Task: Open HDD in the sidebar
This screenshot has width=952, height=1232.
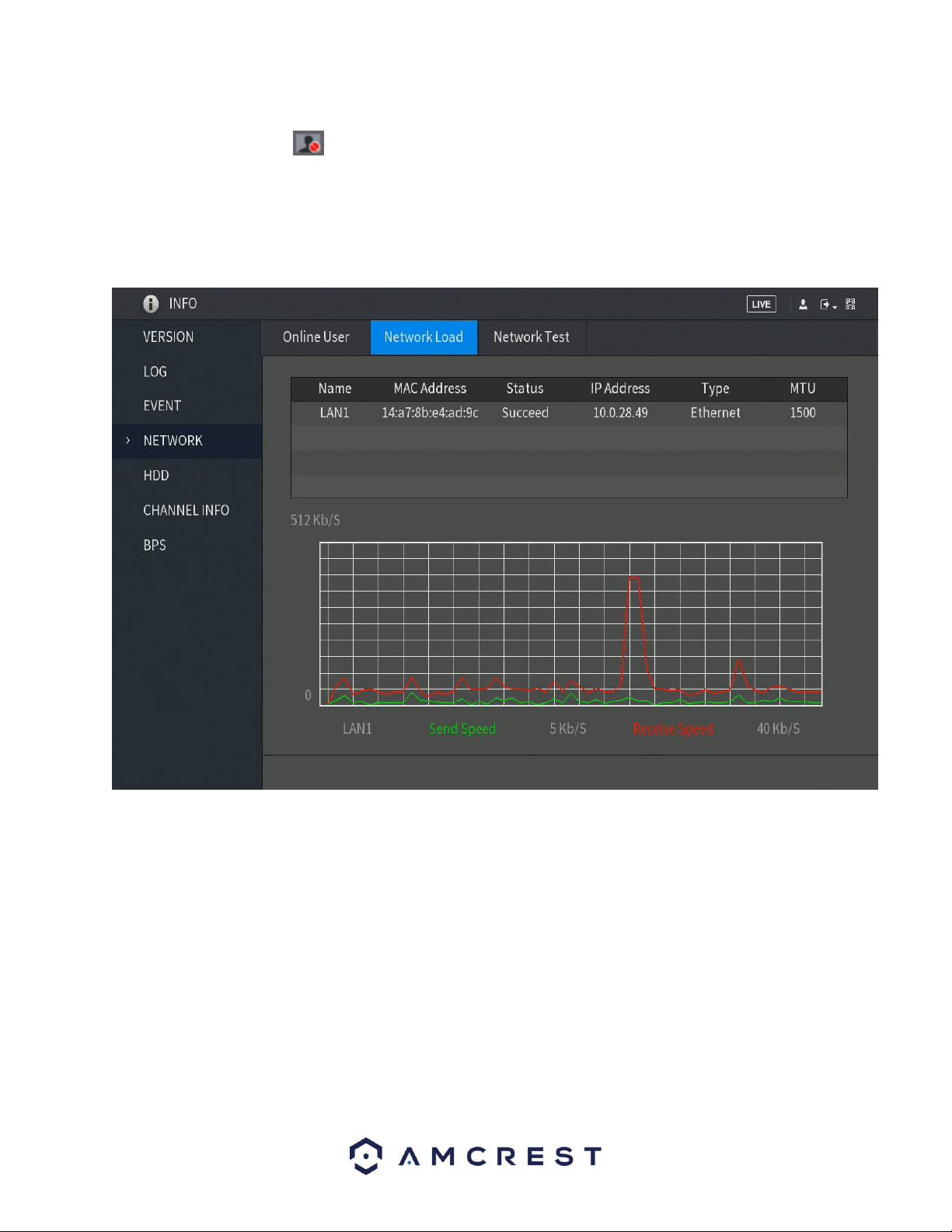Action: click(x=156, y=476)
